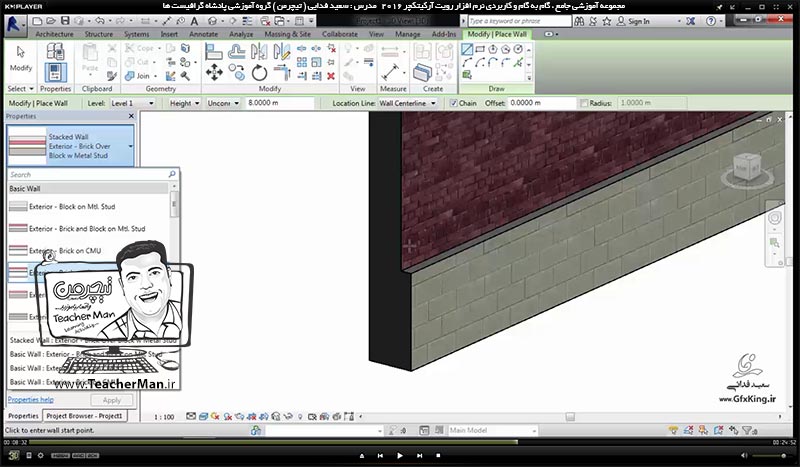800x467 pixels.
Task: Click the keyword search box in info center
Action: tap(519, 21)
